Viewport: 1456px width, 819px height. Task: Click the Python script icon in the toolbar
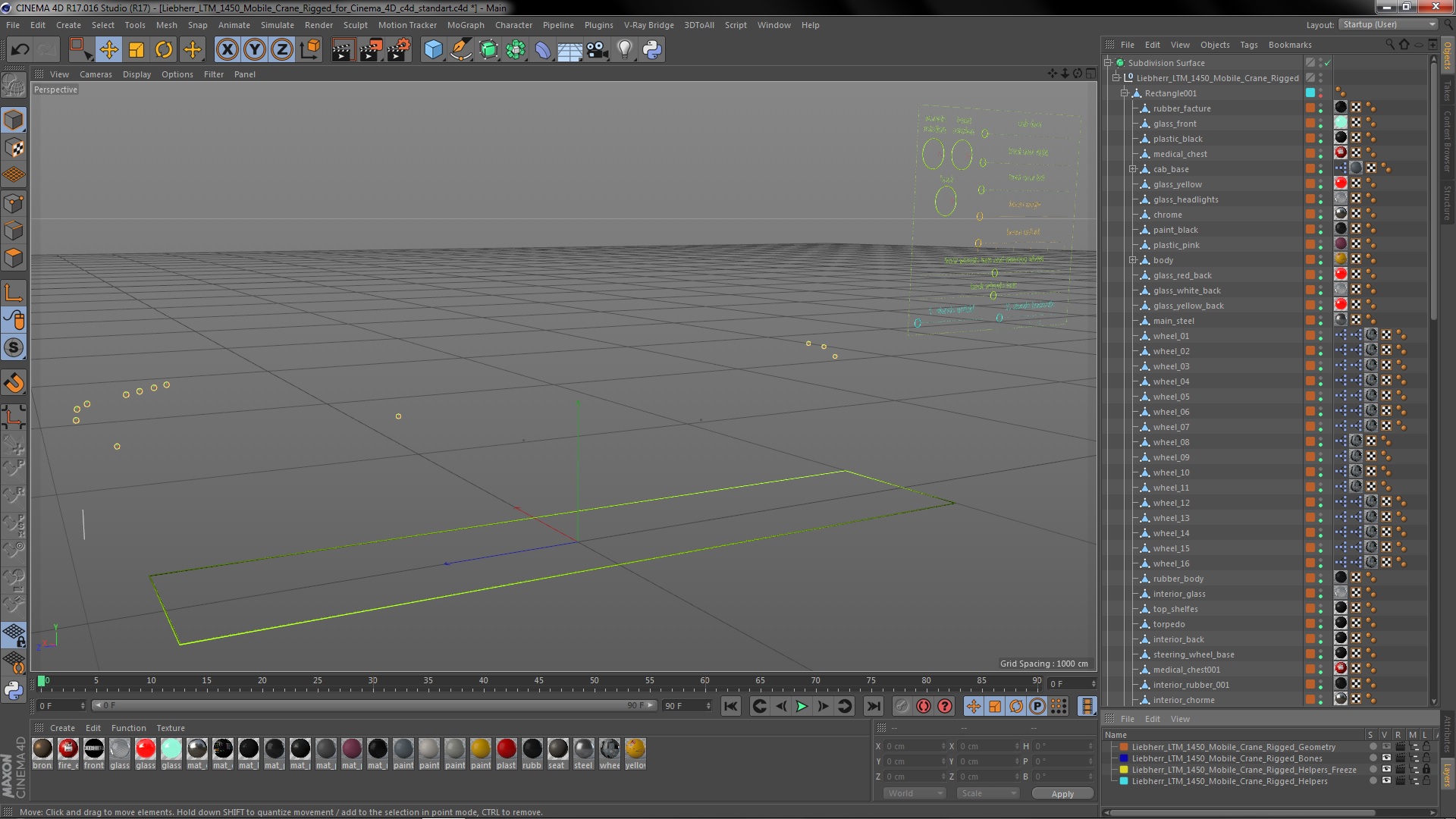[652, 50]
